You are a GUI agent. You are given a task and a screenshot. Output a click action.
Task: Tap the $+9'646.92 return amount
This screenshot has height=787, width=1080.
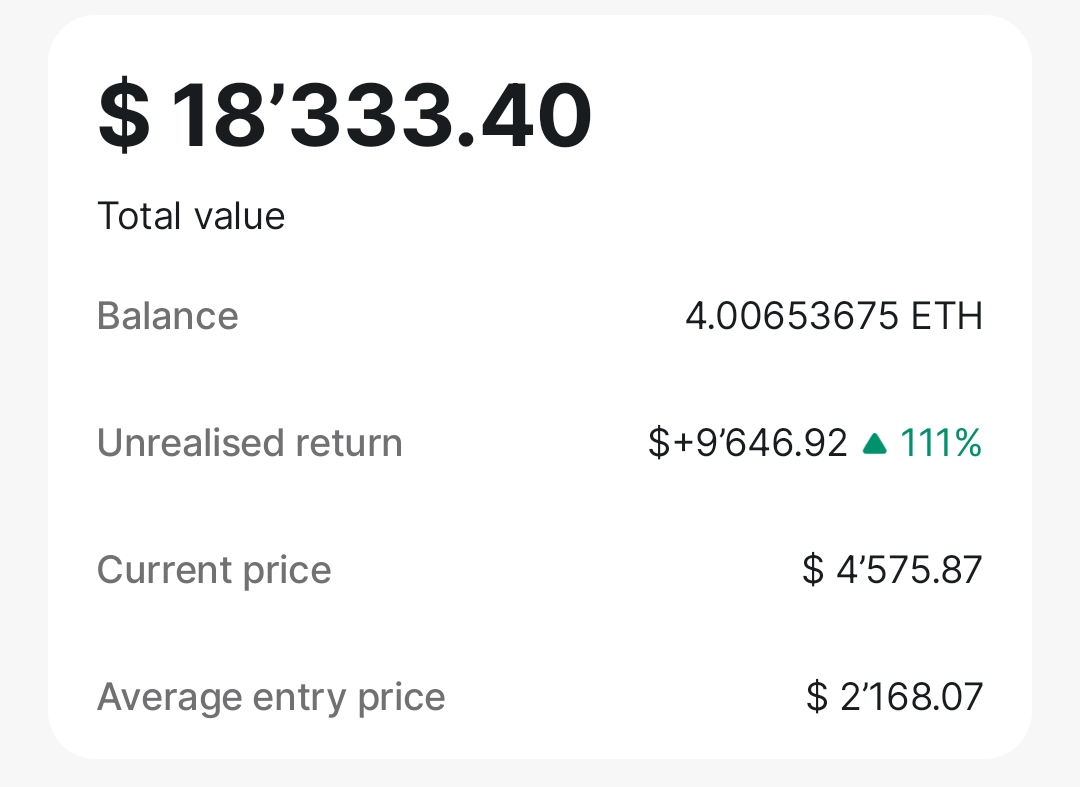pos(748,443)
